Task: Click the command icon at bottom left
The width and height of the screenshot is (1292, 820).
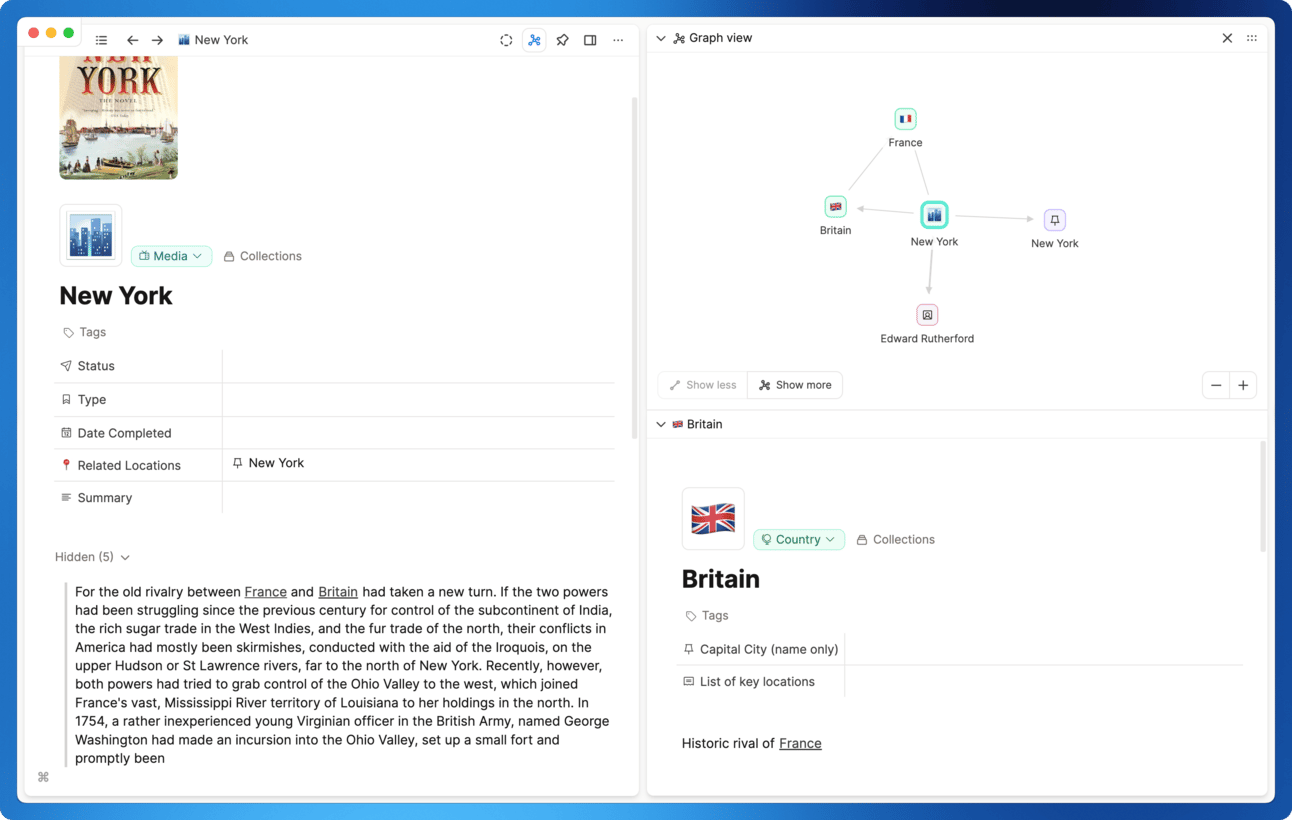Action: 43,777
